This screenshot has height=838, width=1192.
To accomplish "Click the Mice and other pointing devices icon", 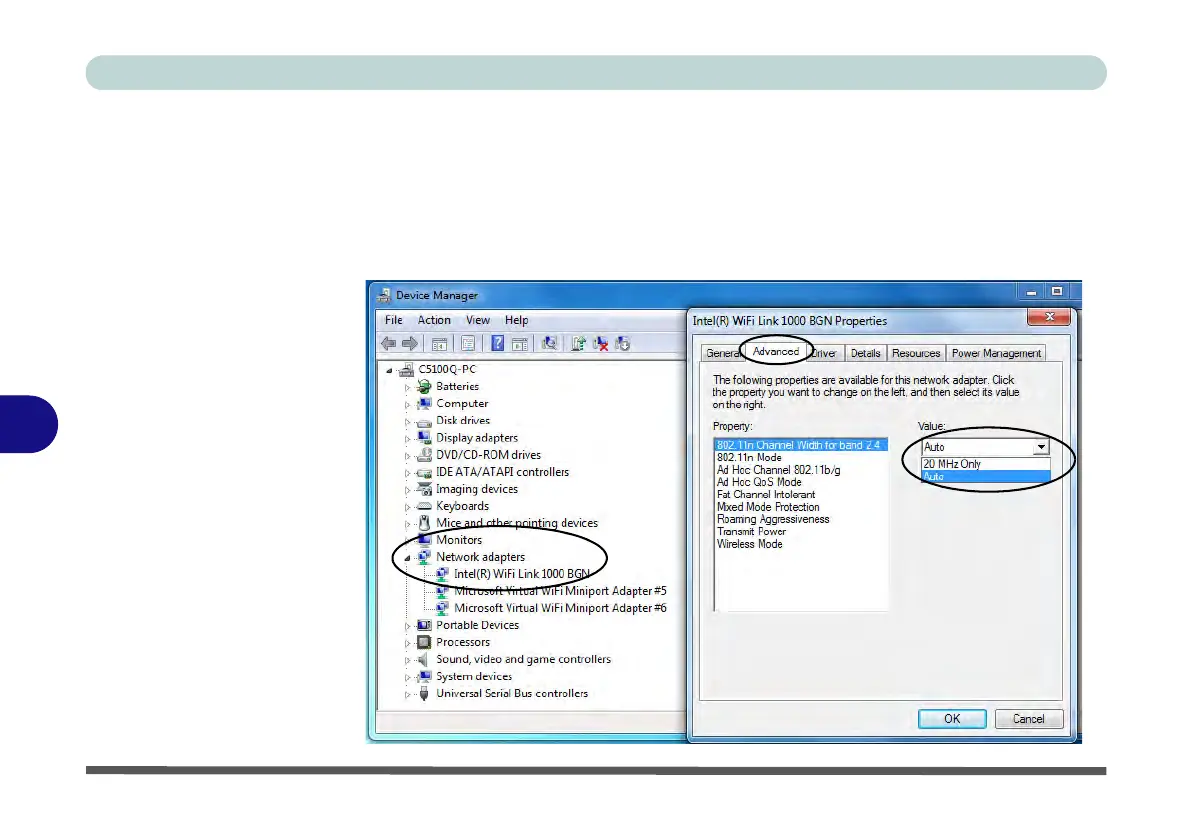I will (424, 523).
